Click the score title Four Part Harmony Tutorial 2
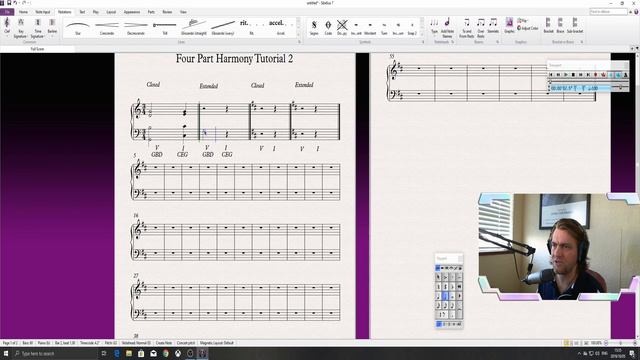The width and height of the screenshot is (640, 360). (x=234, y=59)
